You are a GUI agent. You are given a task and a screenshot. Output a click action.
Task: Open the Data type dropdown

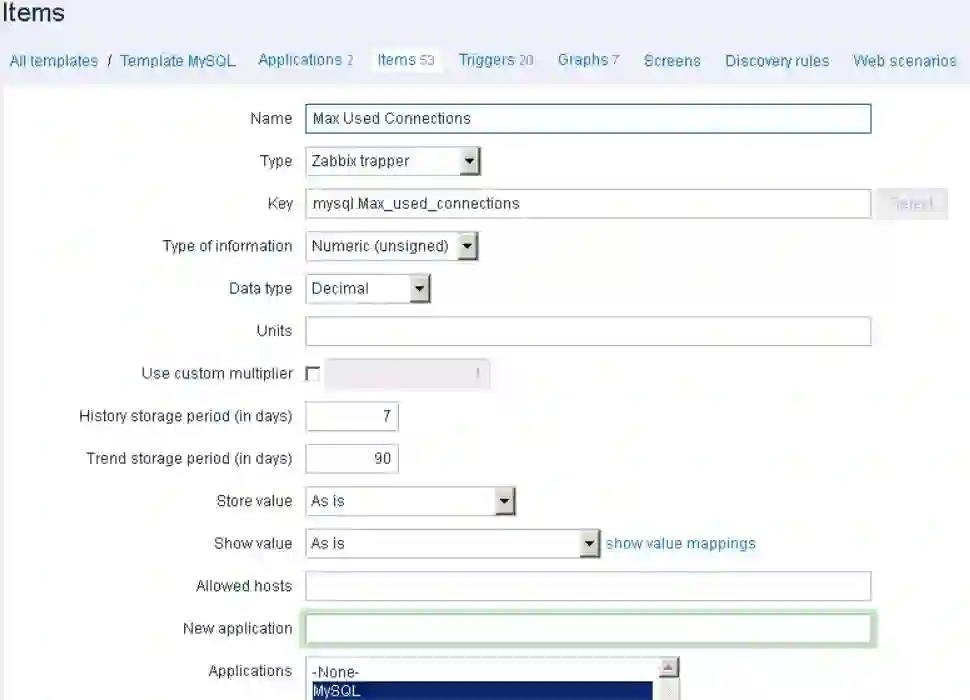click(x=368, y=289)
